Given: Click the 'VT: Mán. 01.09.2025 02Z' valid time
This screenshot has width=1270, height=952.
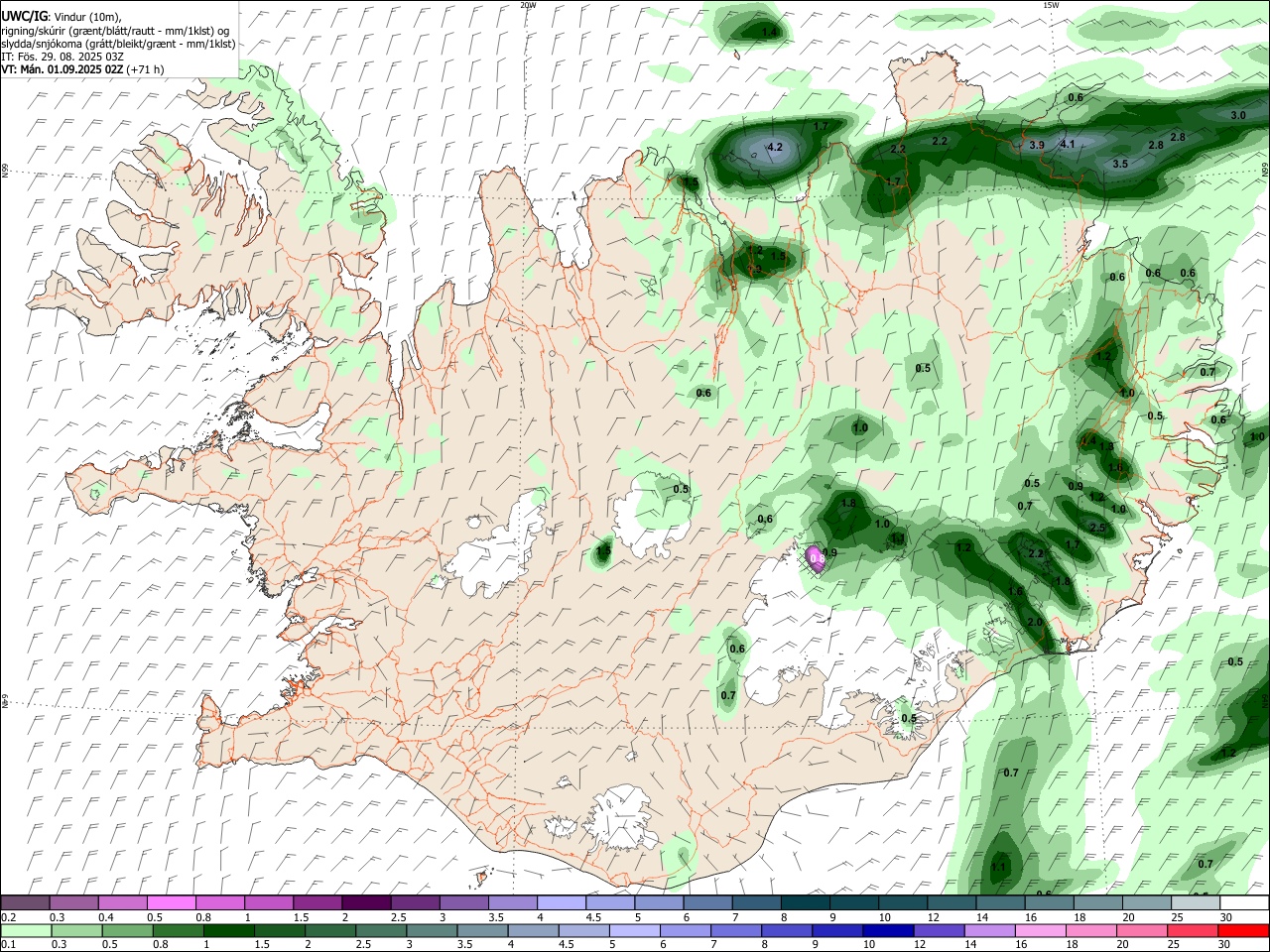Looking at the screenshot, I should (x=63, y=69).
